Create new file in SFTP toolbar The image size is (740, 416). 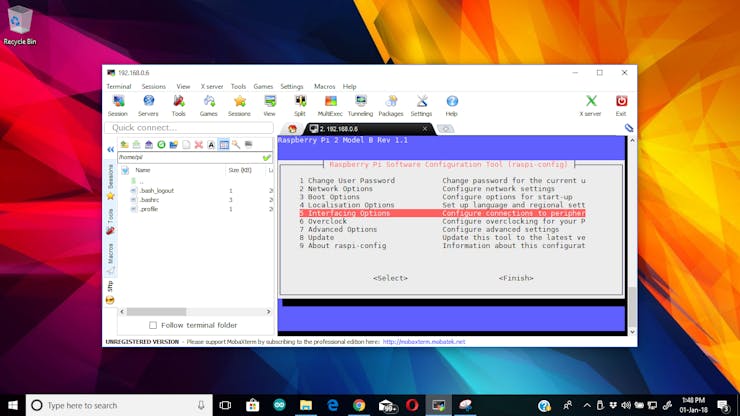[186, 144]
